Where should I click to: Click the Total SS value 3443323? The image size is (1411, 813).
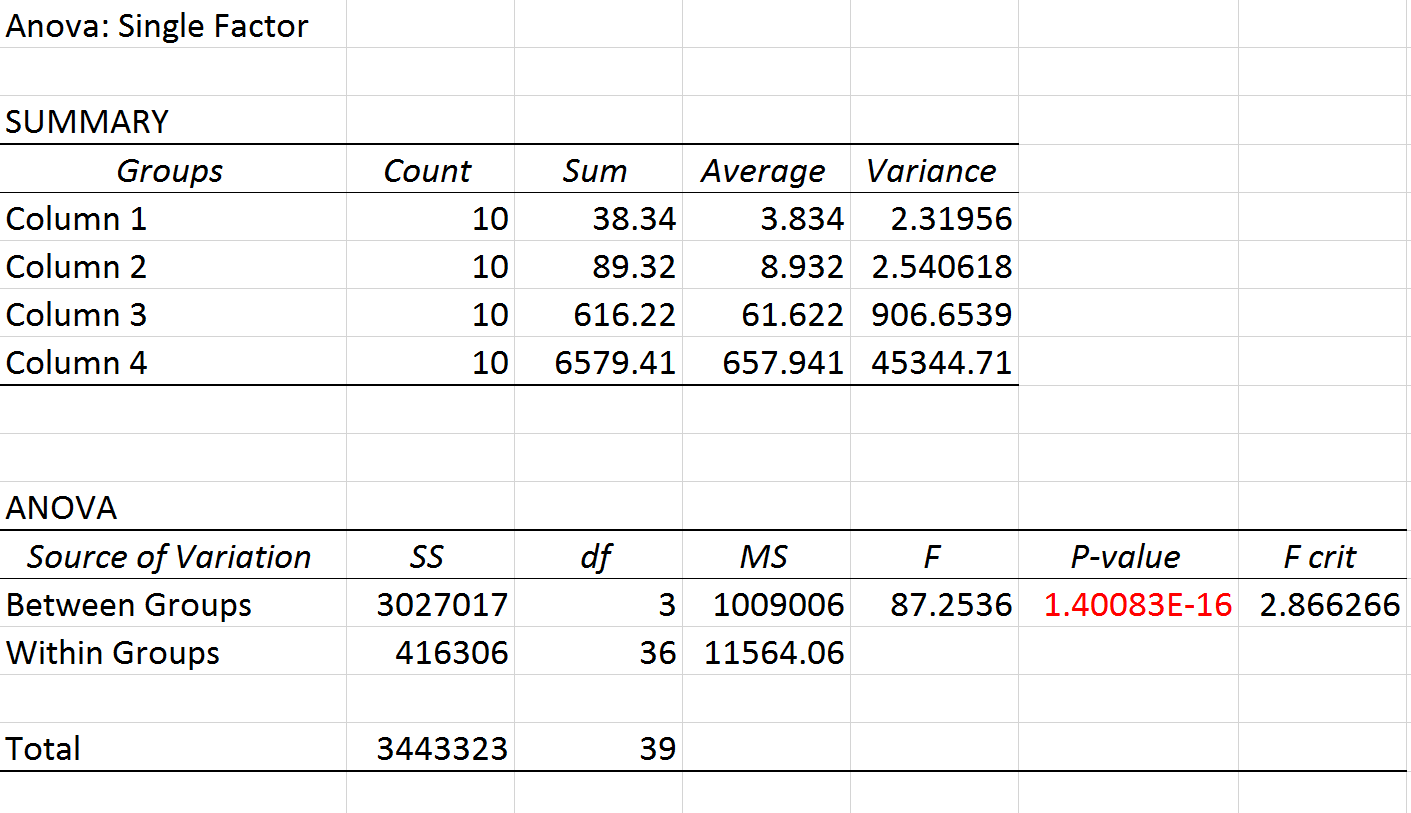tap(441, 749)
